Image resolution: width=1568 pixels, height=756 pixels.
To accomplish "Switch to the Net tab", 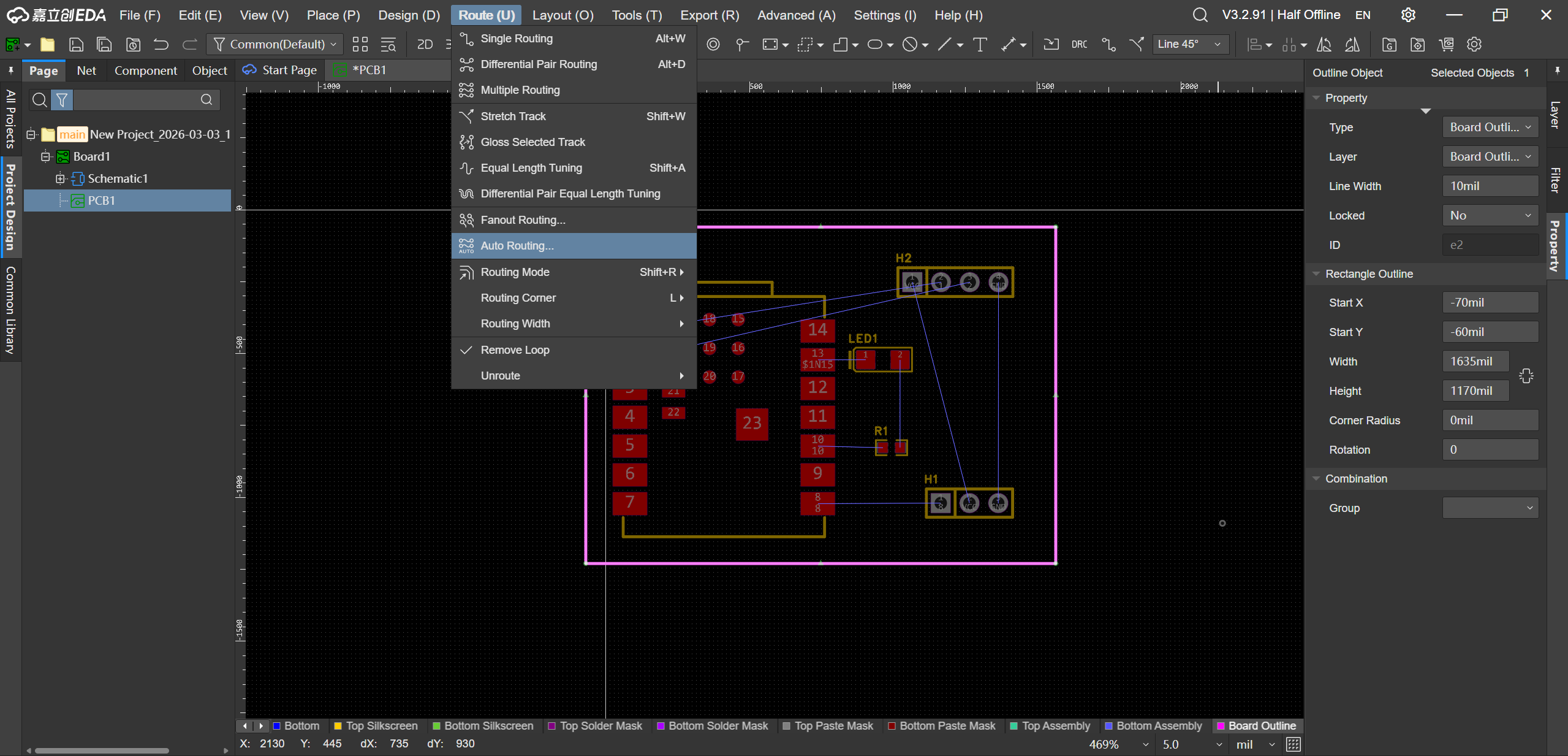I will 86,71.
